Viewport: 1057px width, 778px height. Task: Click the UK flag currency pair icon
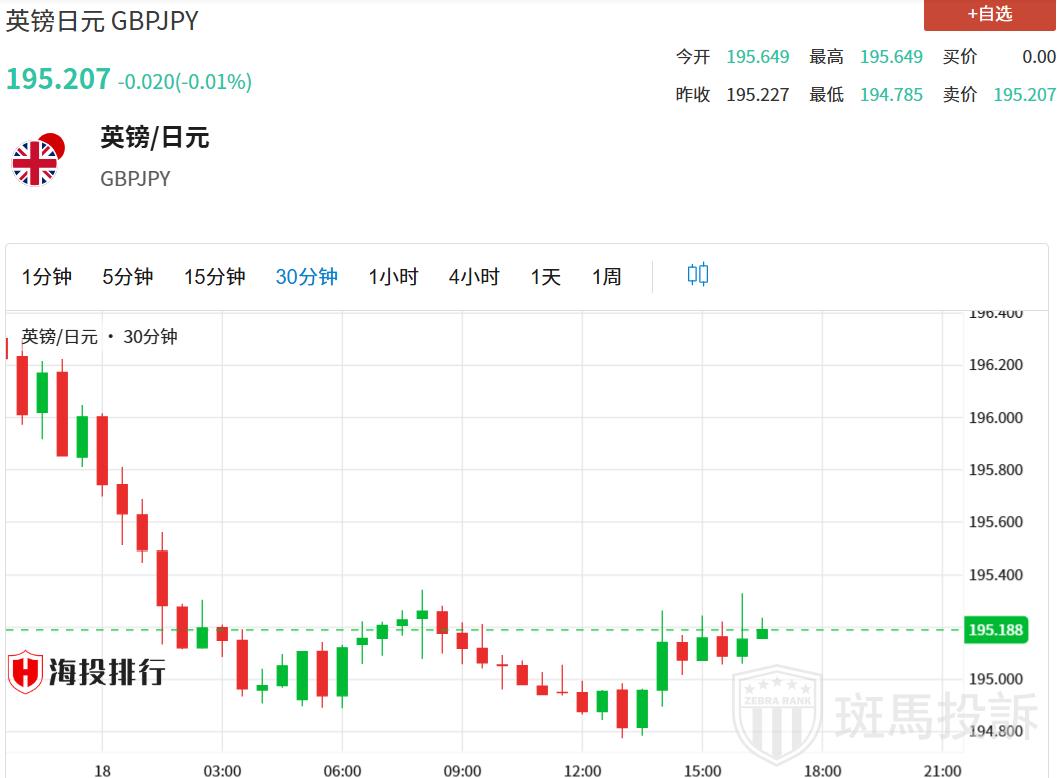[37, 160]
